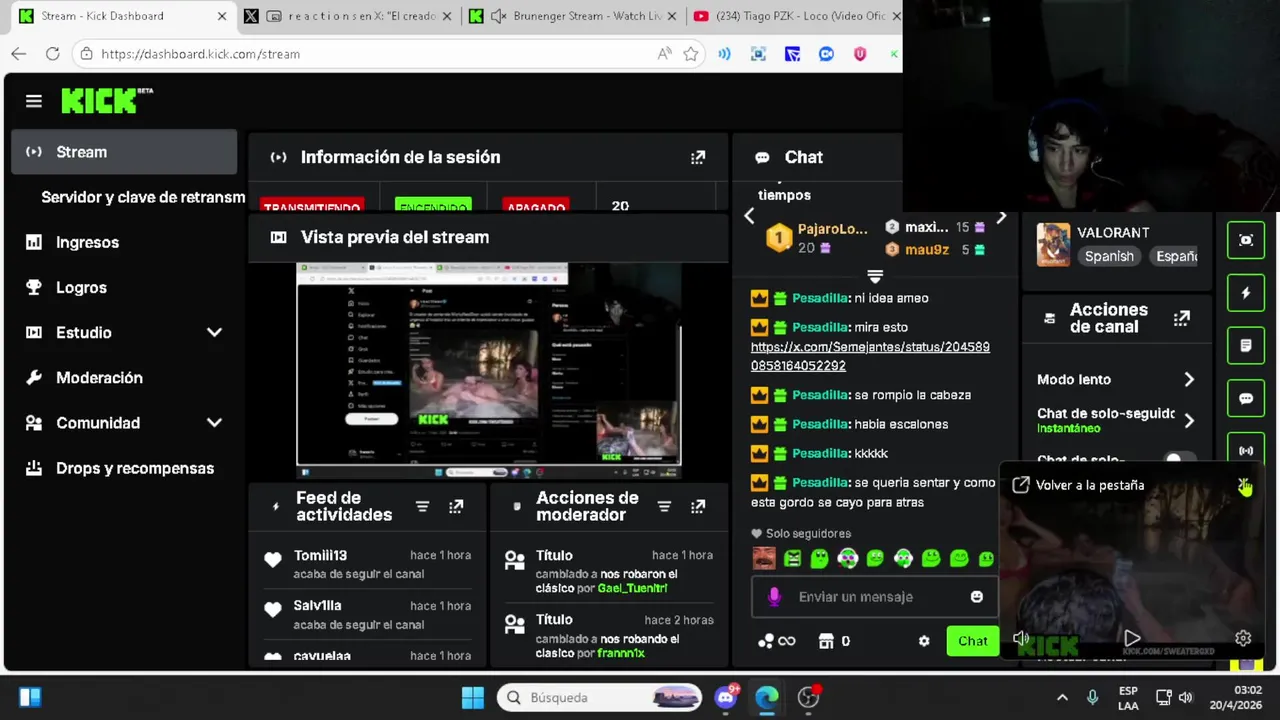Switch to the reactions X browser tab
Image resolution: width=1280 pixels, height=720 pixels.
349,16
